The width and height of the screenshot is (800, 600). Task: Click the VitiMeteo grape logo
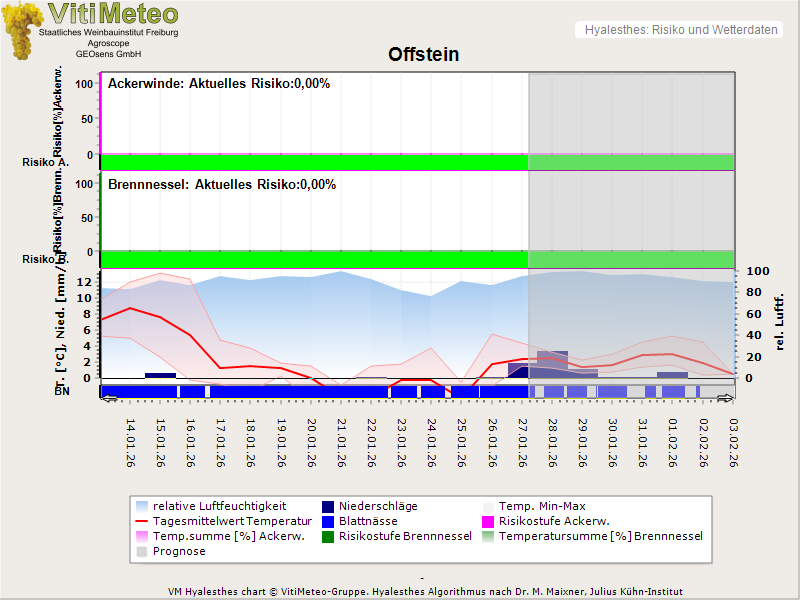click(x=22, y=30)
